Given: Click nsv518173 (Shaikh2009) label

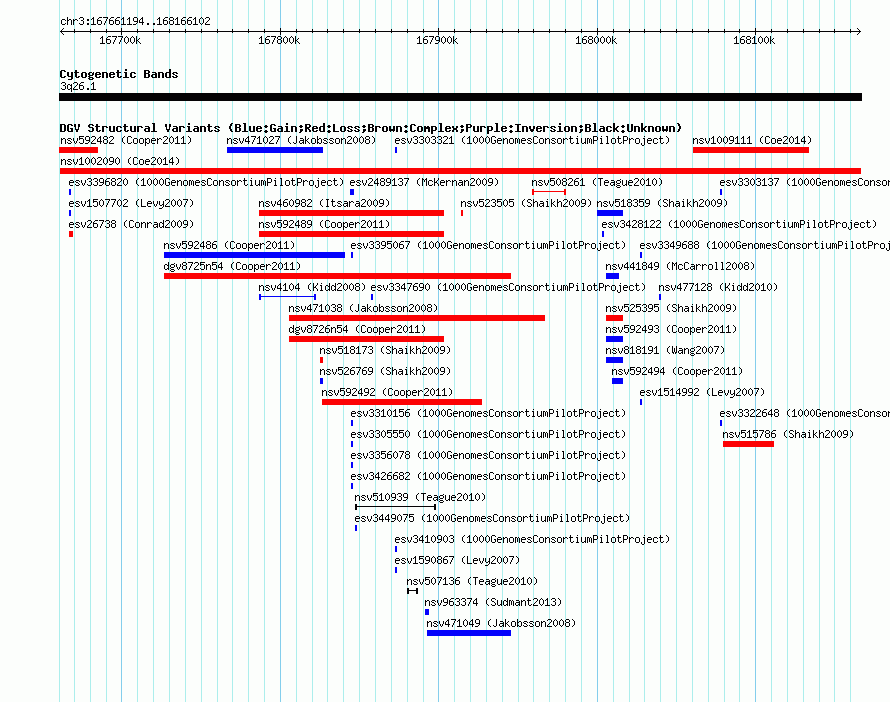Looking at the screenshot, I should 385,350.
